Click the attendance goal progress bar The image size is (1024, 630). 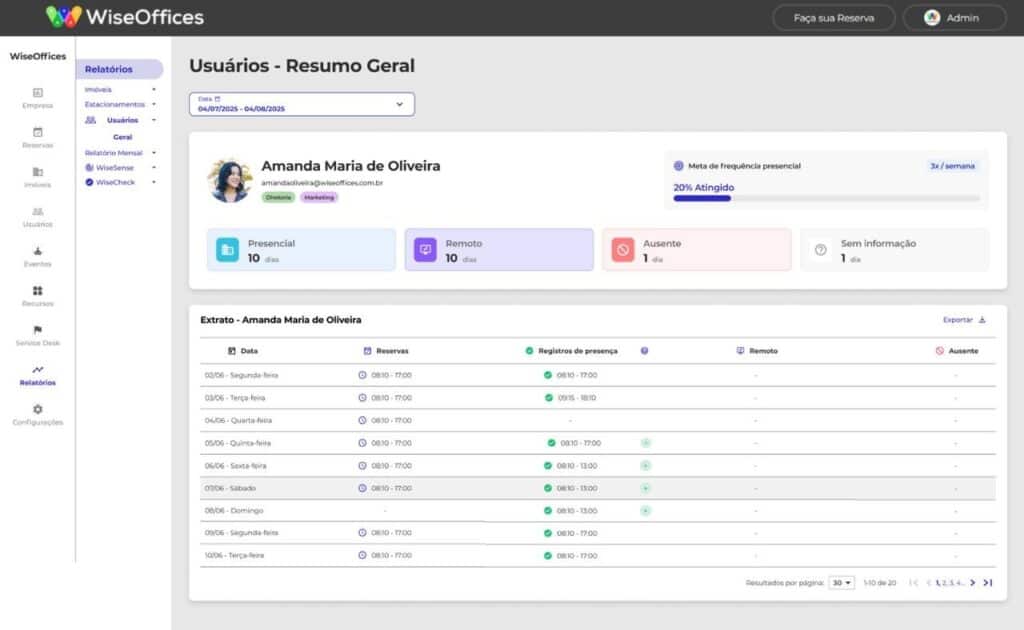coord(826,198)
